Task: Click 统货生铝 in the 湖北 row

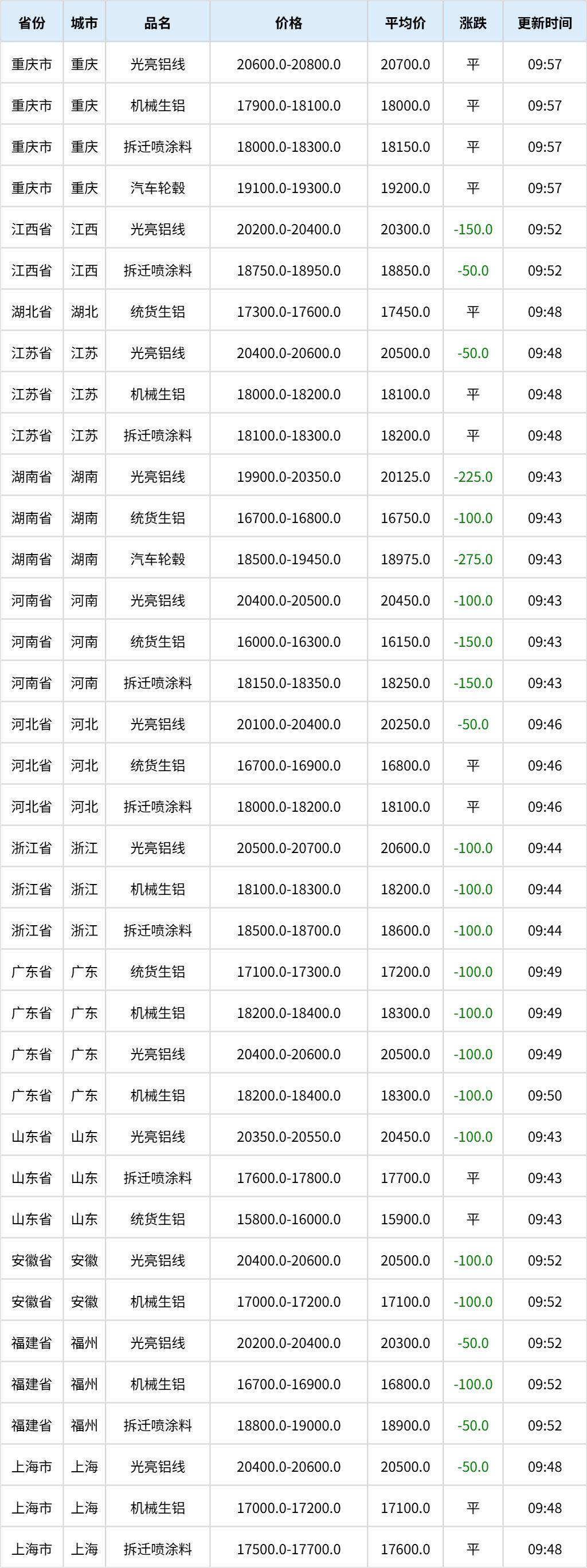Action: click(158, 312)
